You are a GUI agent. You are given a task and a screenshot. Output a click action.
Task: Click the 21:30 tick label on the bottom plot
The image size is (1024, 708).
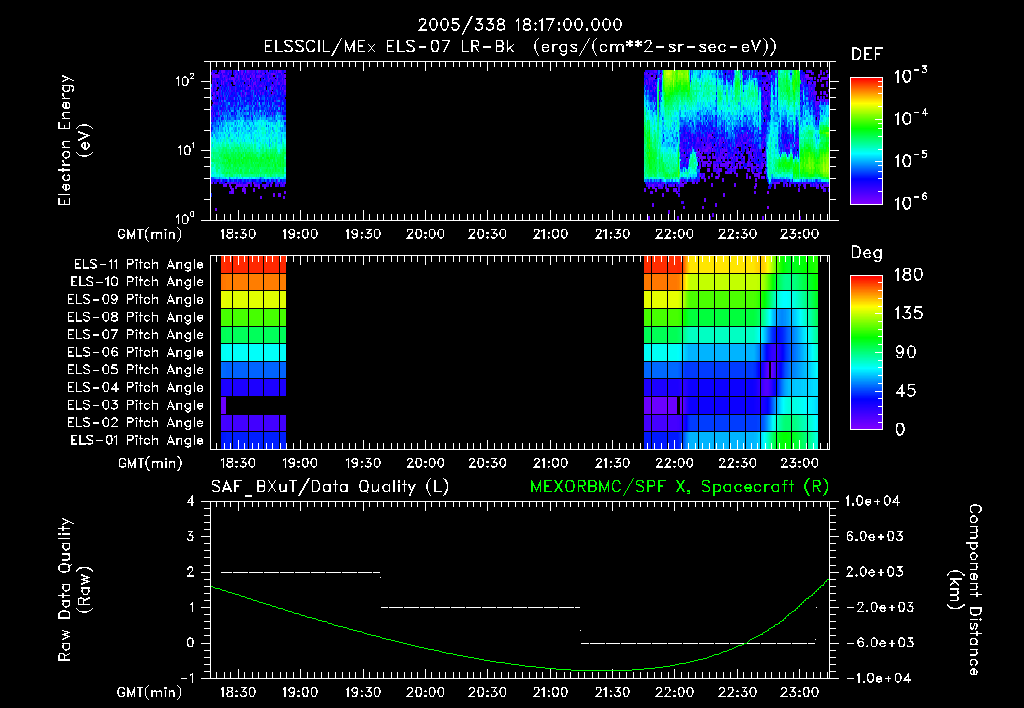click(612, 692)
